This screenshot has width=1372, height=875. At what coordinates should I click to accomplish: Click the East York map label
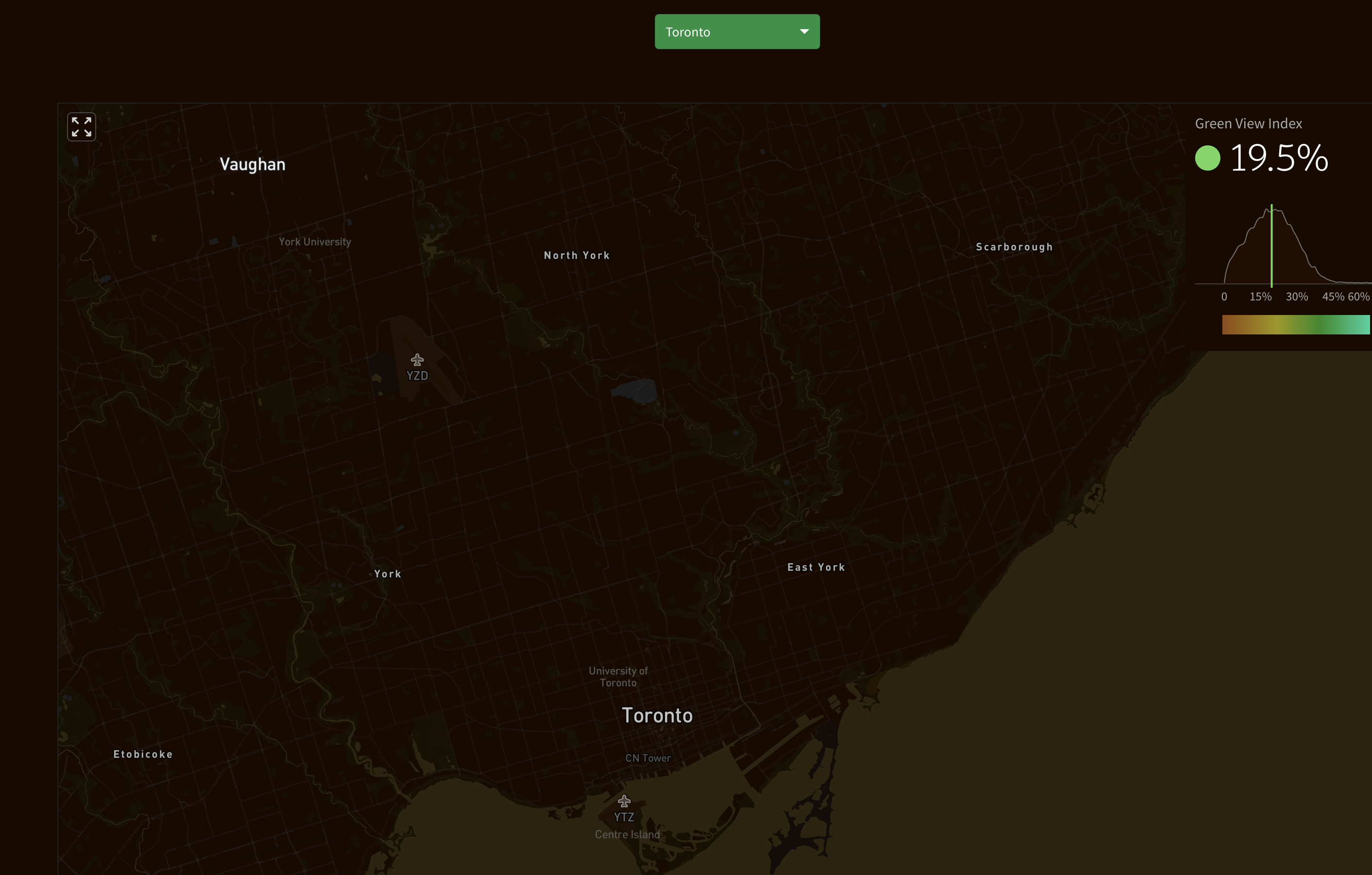[x=816, y=567]
